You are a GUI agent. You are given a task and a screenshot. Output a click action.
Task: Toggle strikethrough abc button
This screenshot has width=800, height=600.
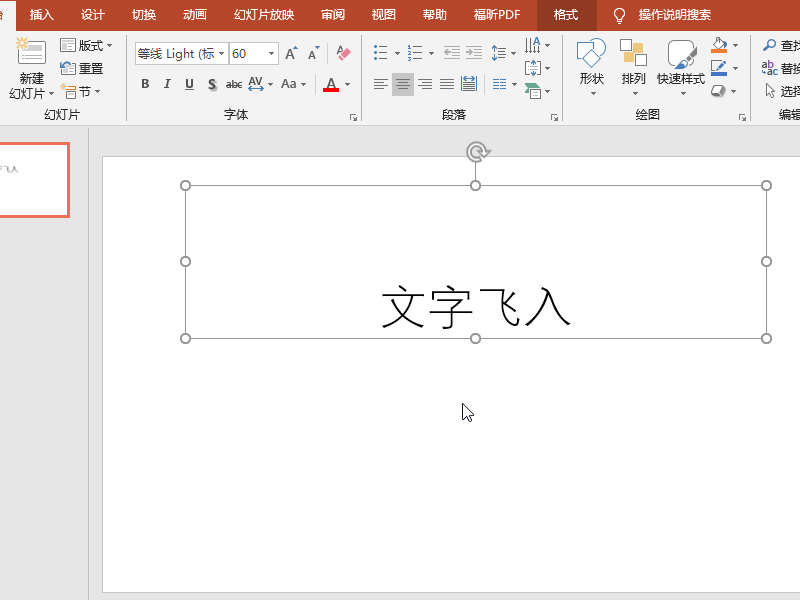pyautogui.click(x=234, y=84)
